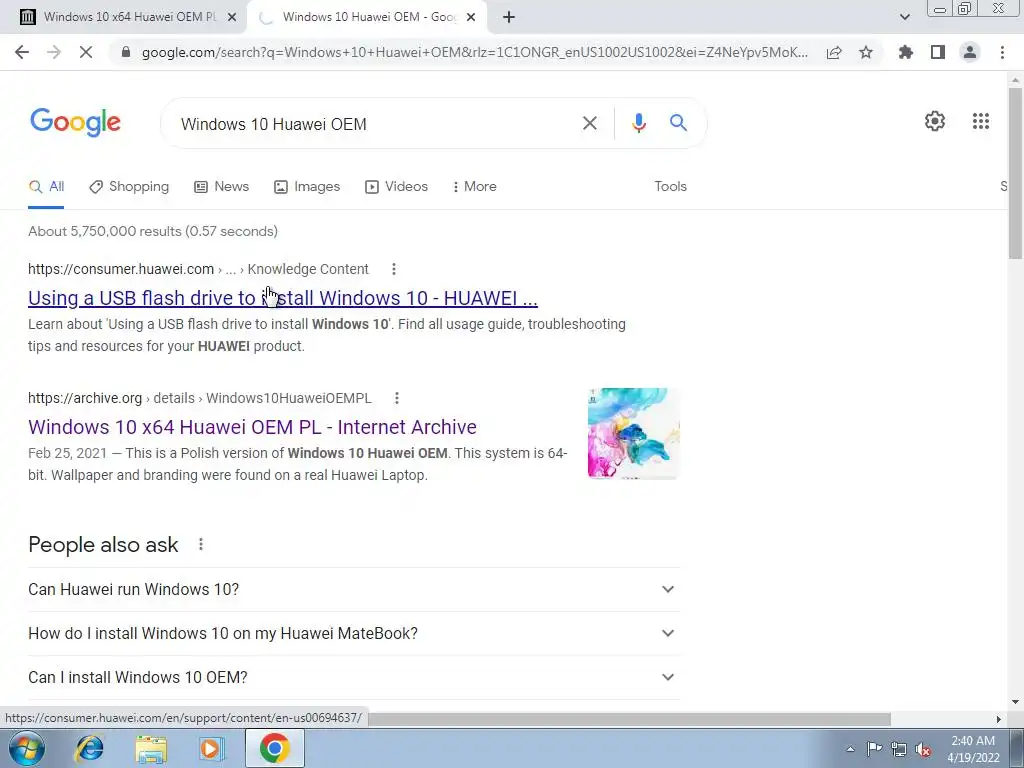Click the padlock site info icon
This screenshot has height=768, width=1024.
tap(126, 52)
